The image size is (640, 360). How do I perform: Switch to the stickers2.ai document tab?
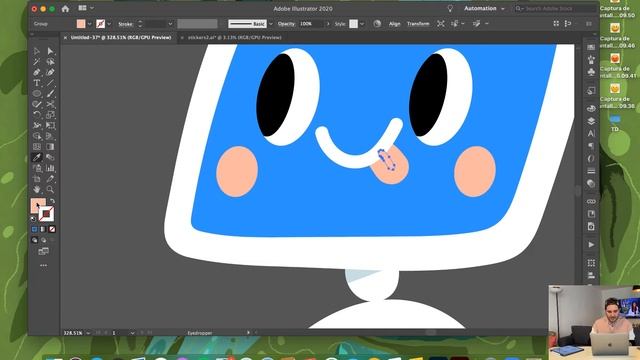(x=234, y=38)
